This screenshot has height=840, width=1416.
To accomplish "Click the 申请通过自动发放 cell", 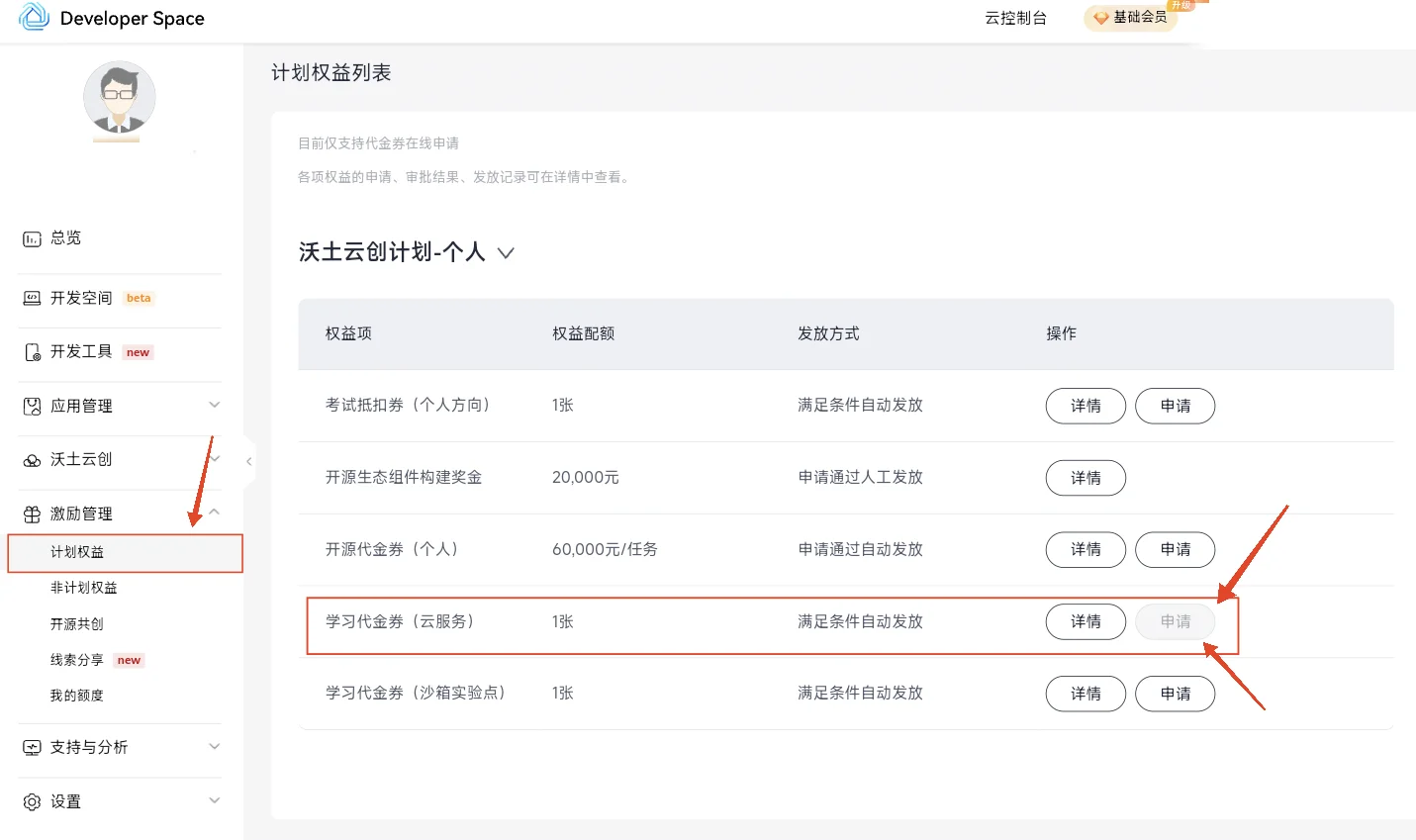I will pos(861,549).
